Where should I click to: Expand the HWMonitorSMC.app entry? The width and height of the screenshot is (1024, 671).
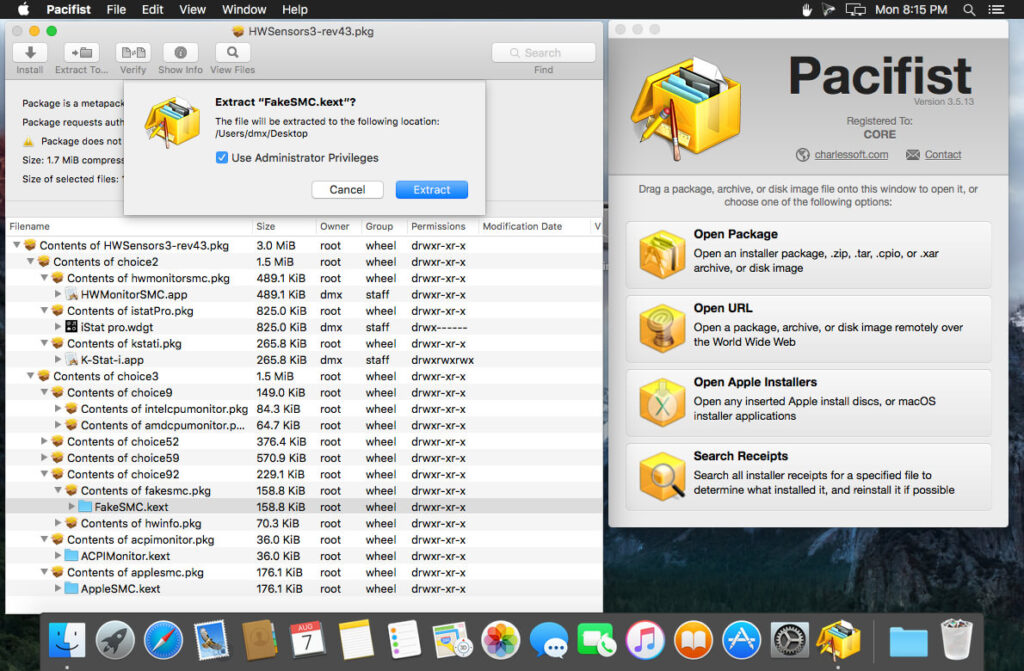58,293
